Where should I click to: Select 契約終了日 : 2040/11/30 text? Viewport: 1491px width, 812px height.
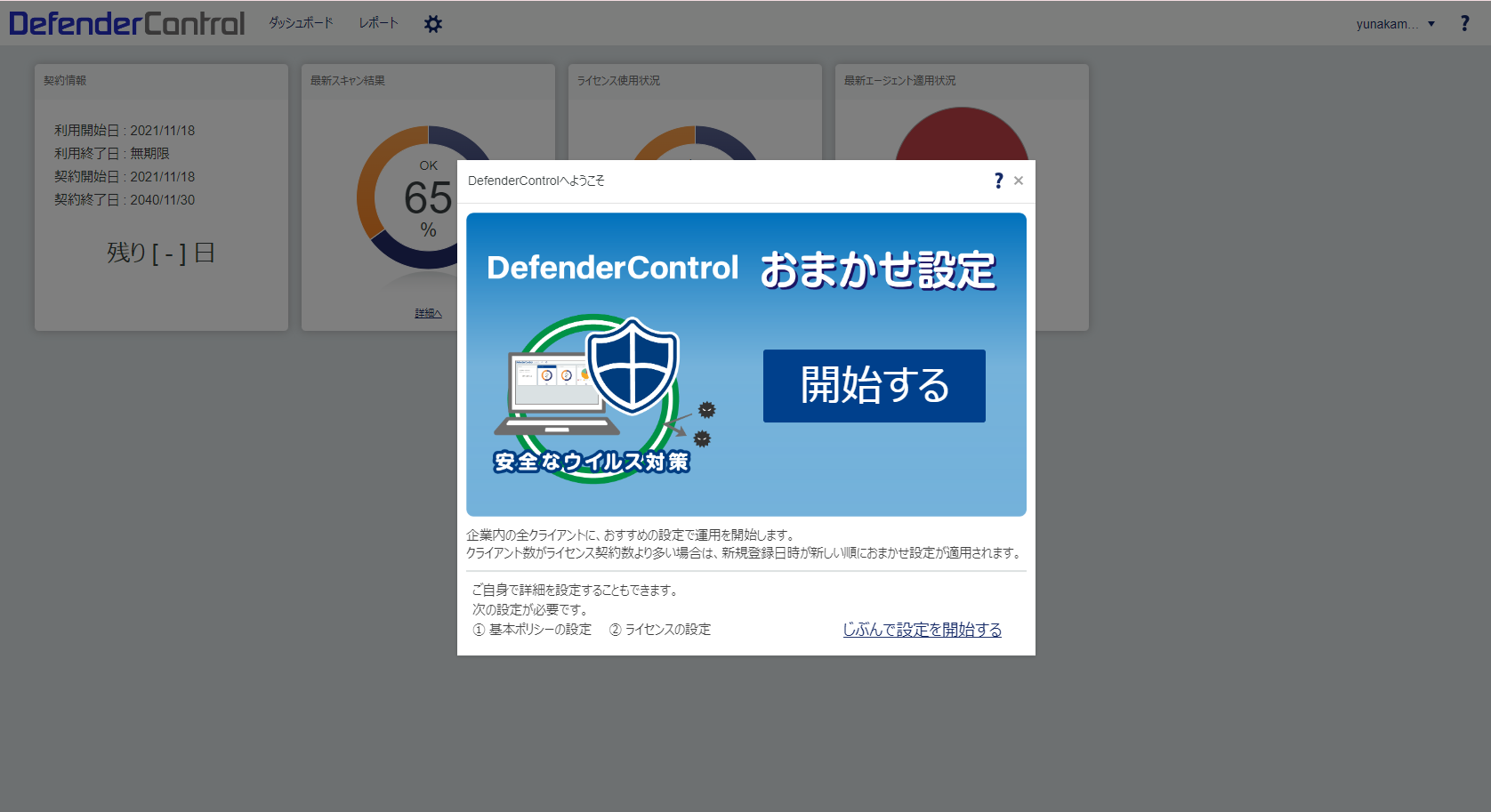click(x=125, y=200)
